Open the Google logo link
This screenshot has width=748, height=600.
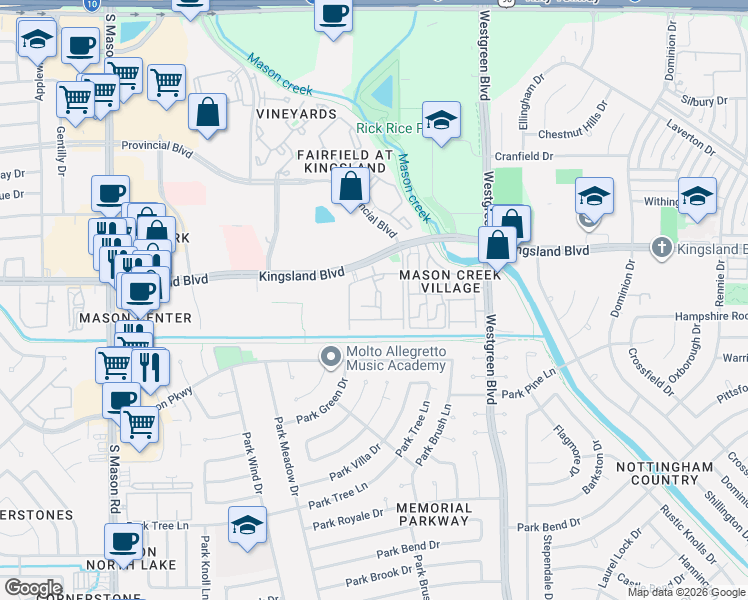click(33, 588)
